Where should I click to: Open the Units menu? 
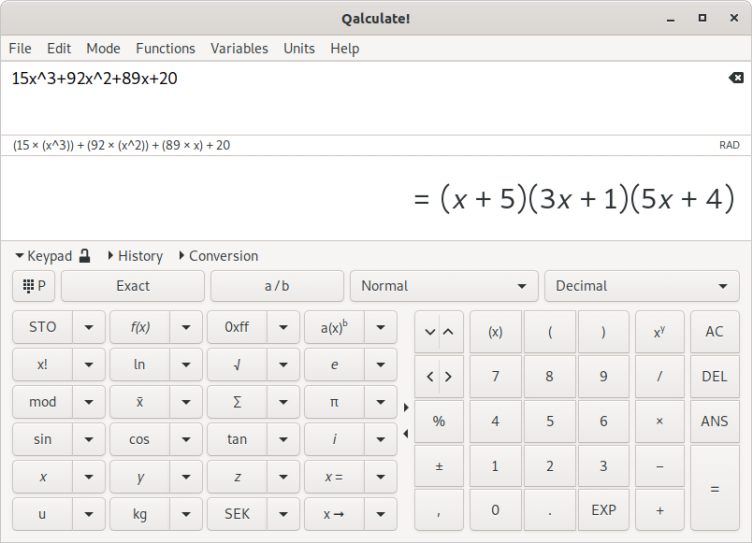(x=299, y=48)
